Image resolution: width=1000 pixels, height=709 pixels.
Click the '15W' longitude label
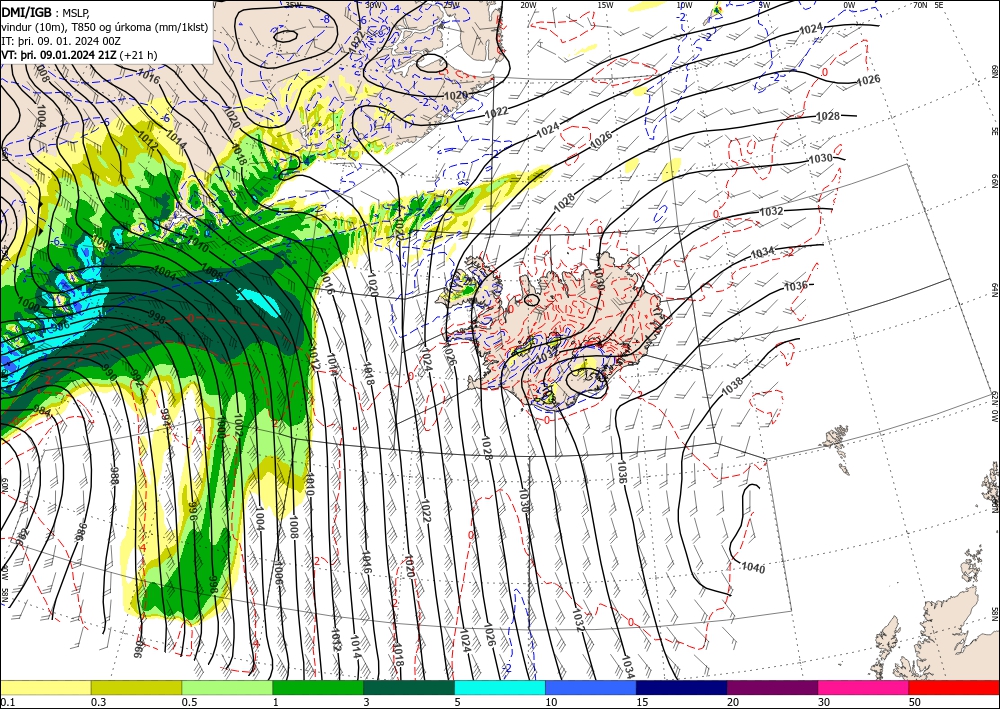(x=605, y=5)
